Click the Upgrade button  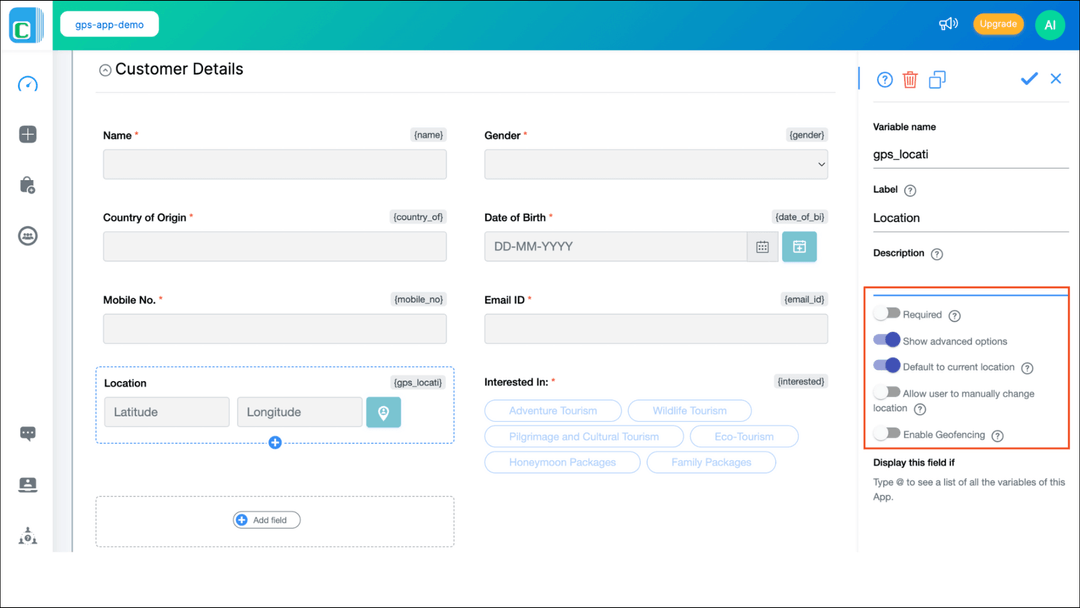pos(998,23)
